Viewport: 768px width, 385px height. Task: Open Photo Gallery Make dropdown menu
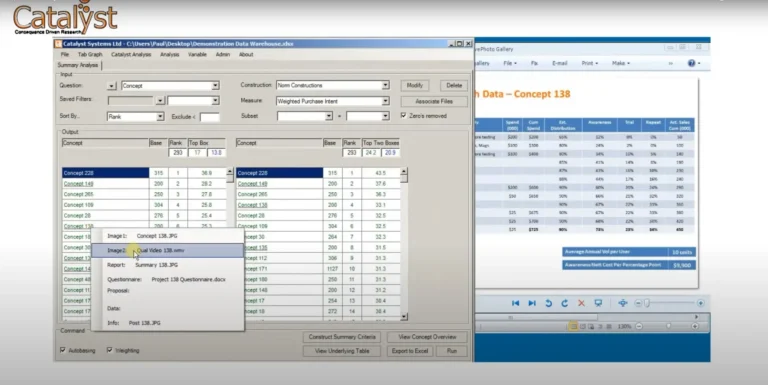[621, 63]
